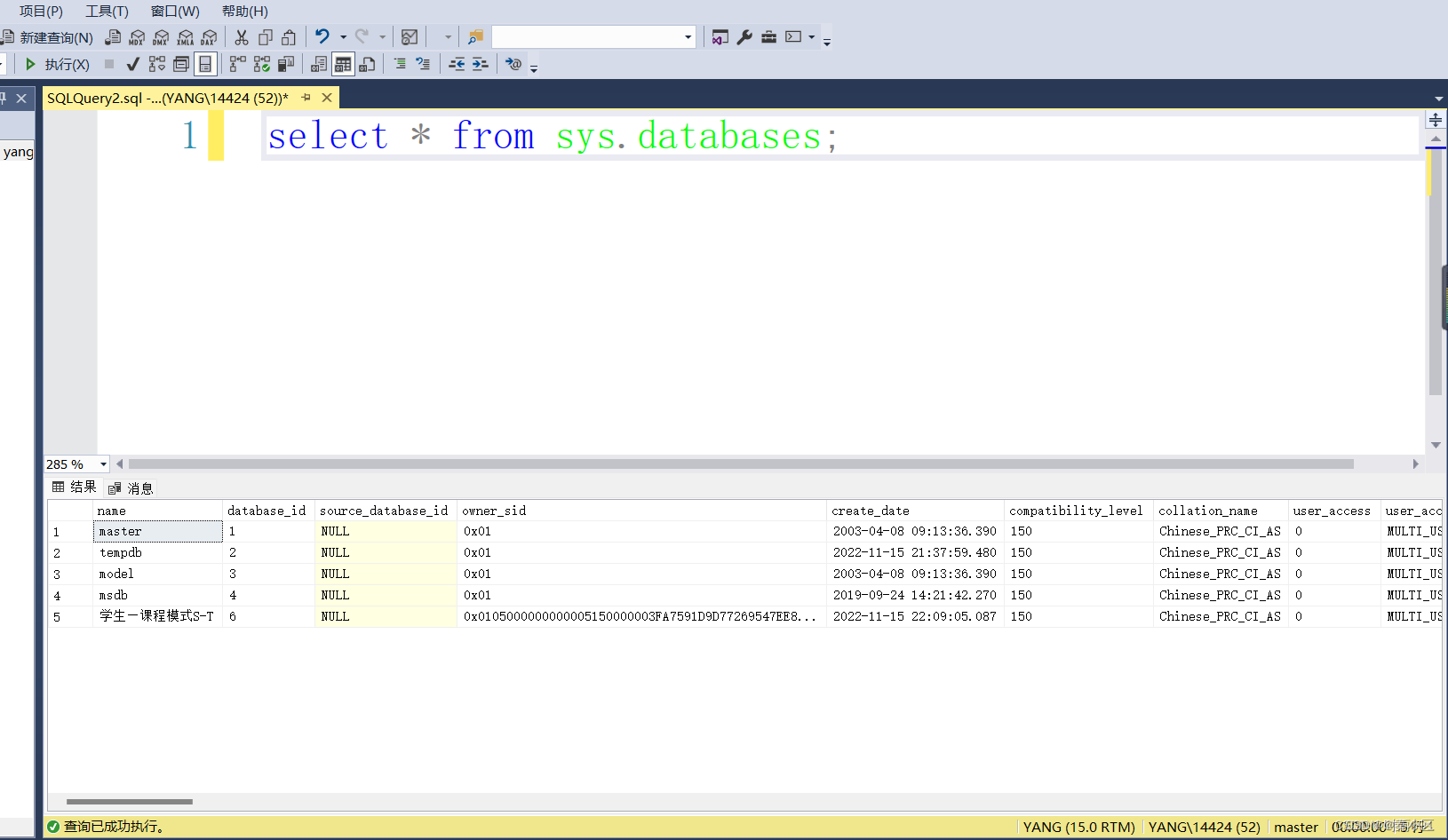
Task: Click the Visual Studio extension icon
Action: 720,37
